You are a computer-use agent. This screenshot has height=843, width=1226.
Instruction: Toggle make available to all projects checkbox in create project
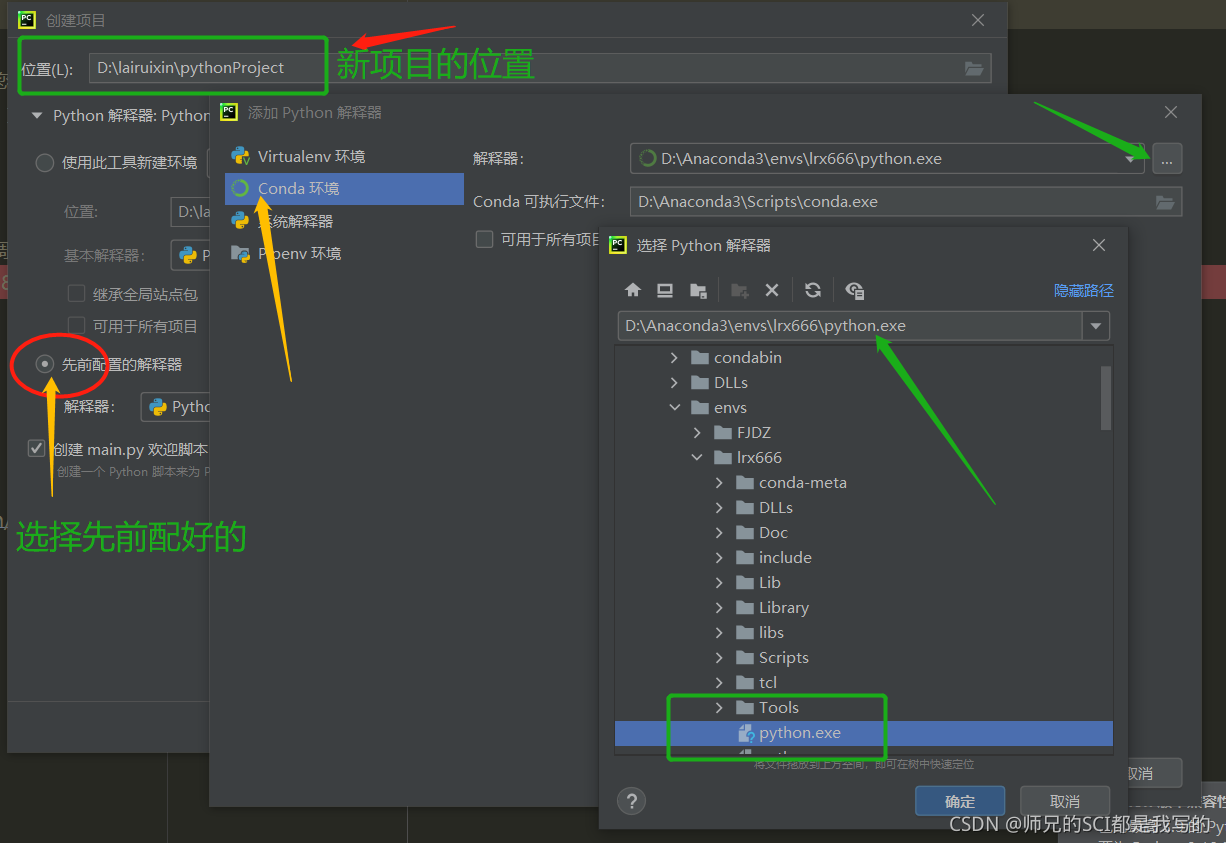[76, 325]
